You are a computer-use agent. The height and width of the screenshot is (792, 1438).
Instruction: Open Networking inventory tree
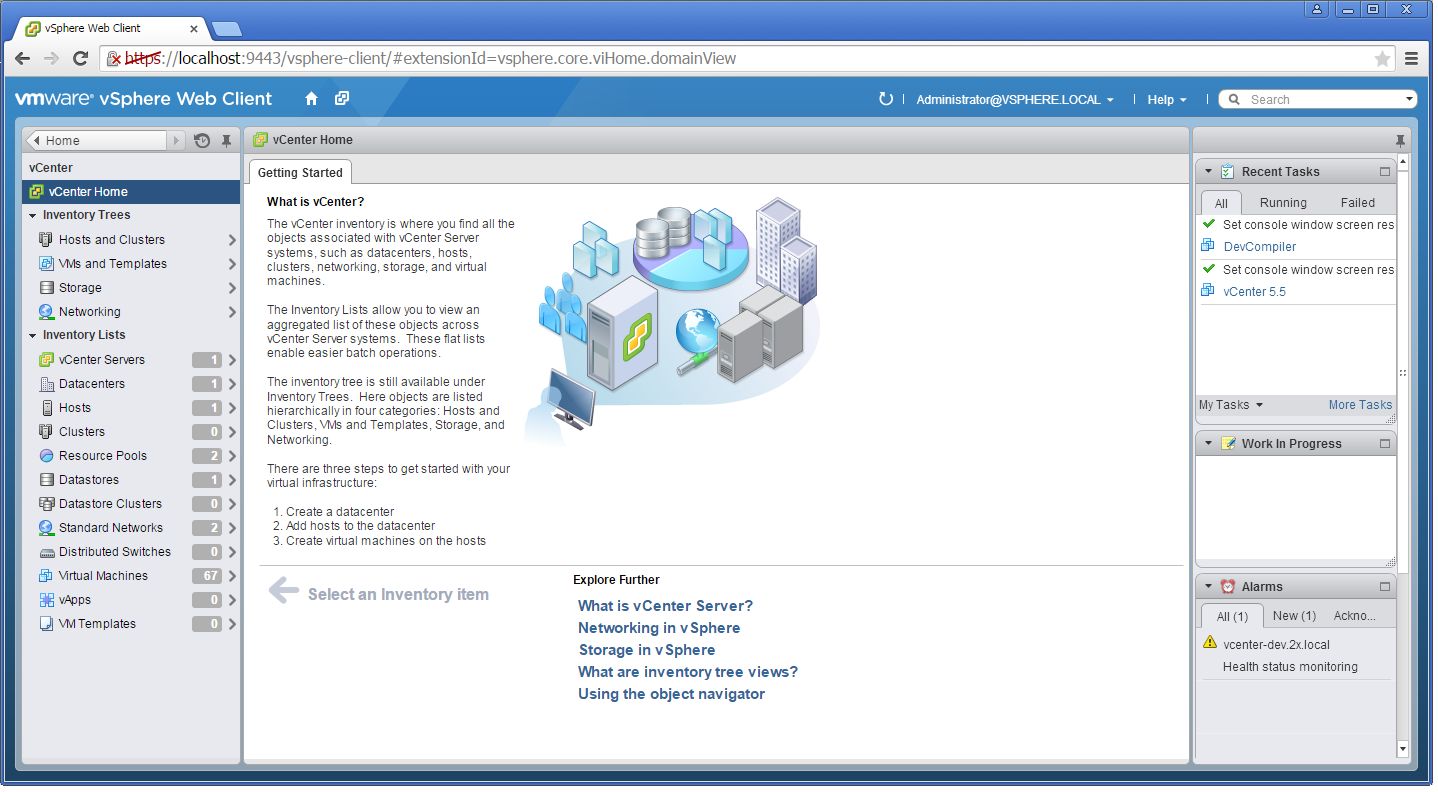[x=131, y=312]
